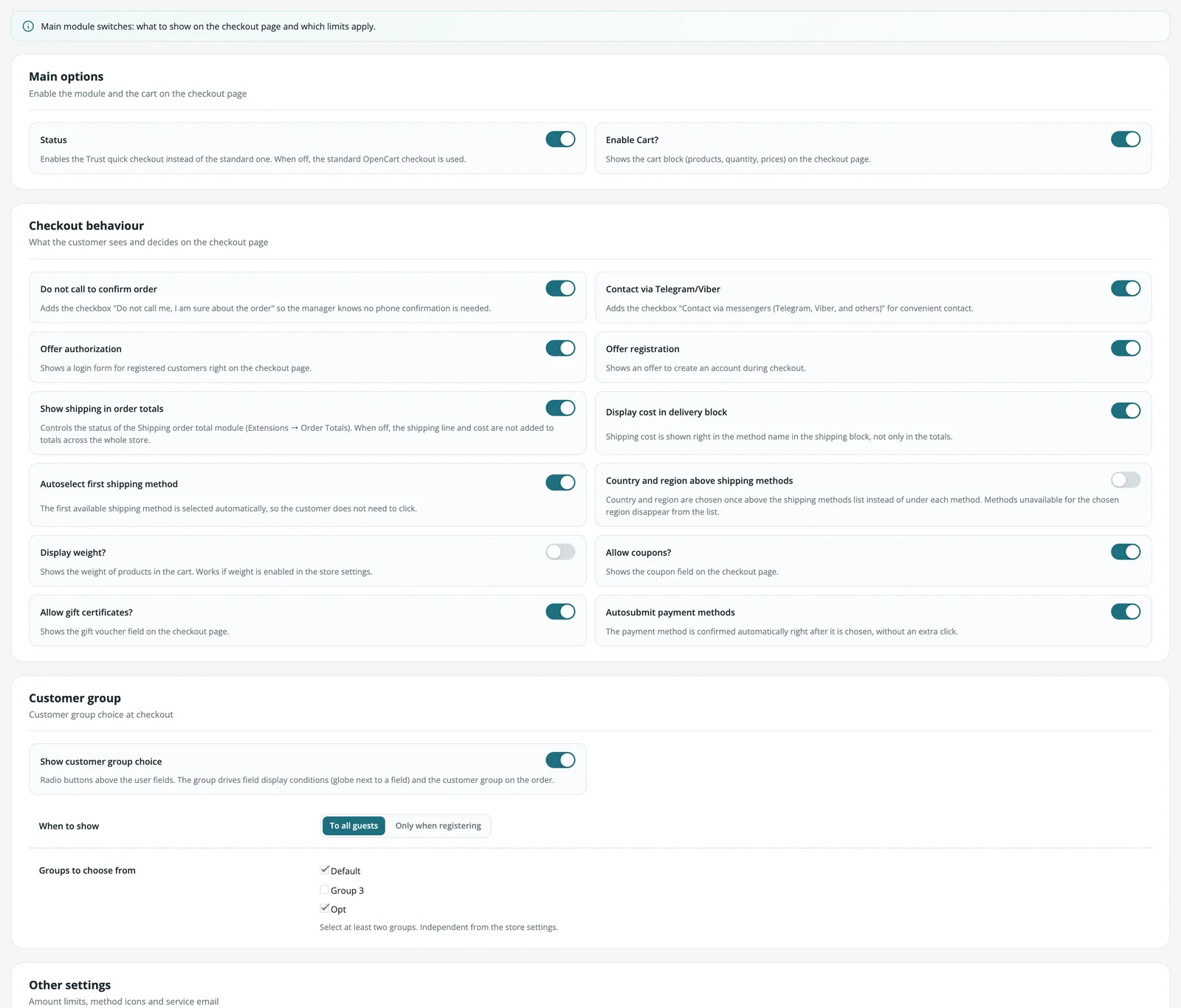The width and height of the screenshot is (1181, 1008).
Task: Click Select at least two groups hint
Action: pyautogui.click(x=438, y=928)
